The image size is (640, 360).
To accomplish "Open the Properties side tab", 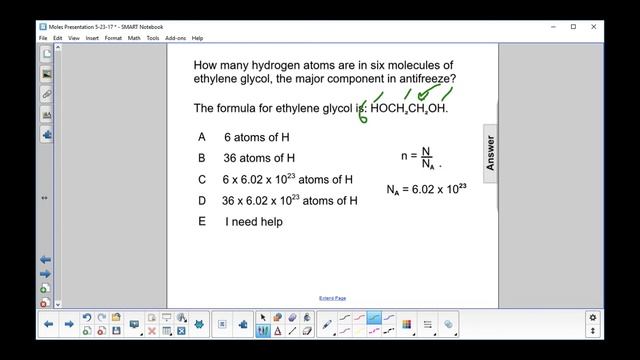I will [47, 115].
